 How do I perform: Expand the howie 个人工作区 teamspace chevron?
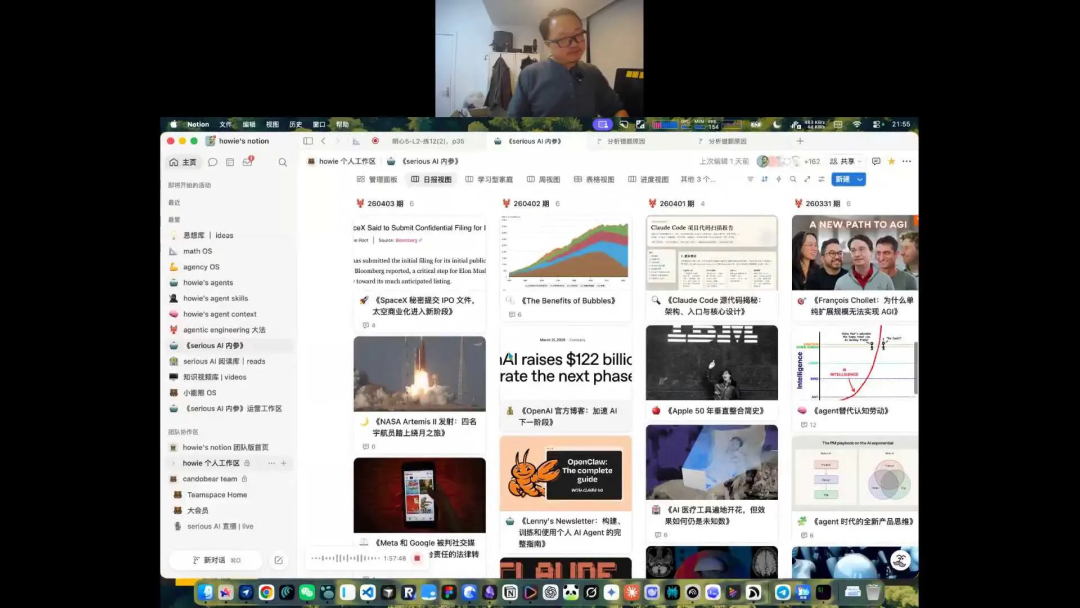click(173, 463)
